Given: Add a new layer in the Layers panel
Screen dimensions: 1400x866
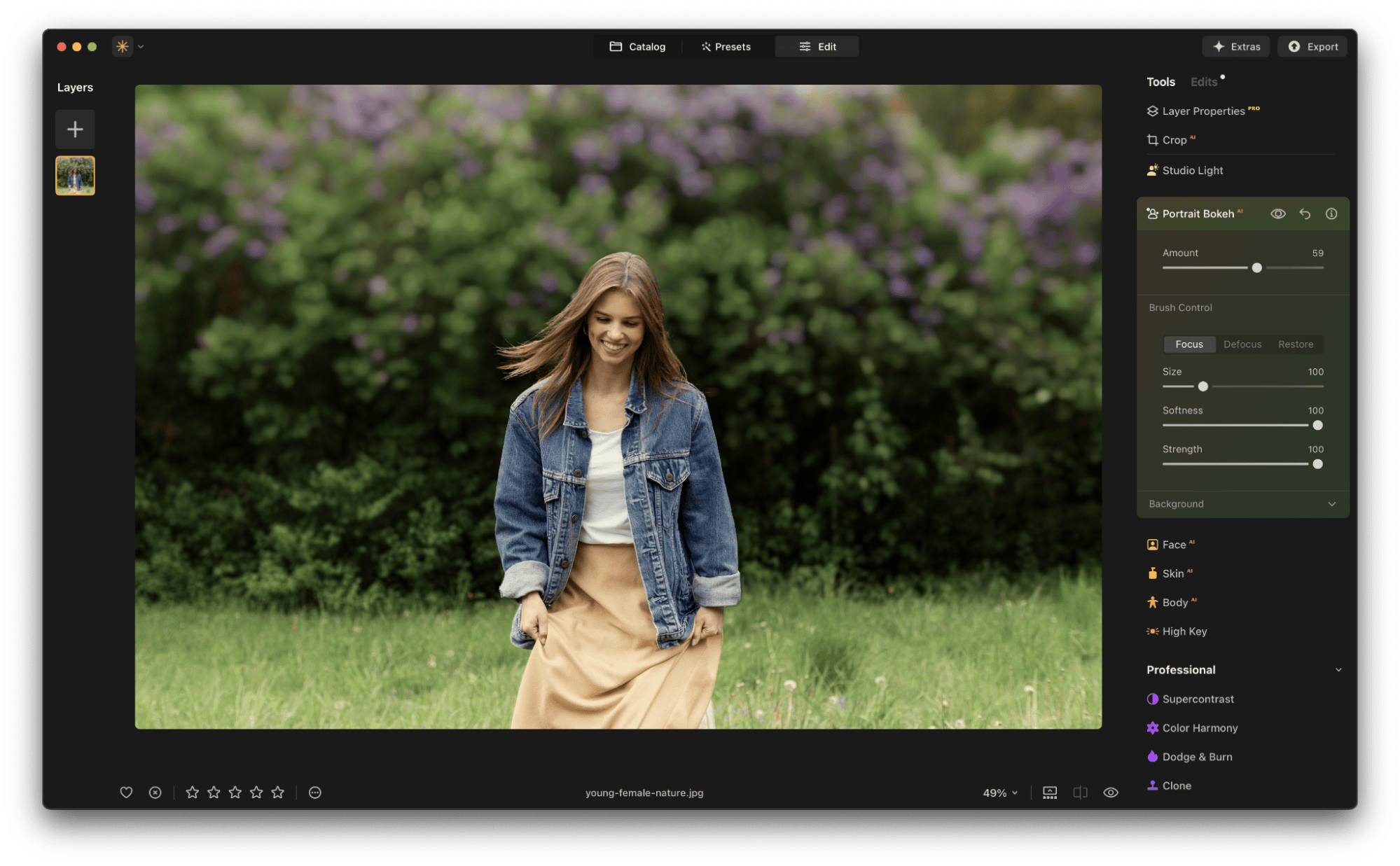Looking at the screenshot, I should pos(75,129).
